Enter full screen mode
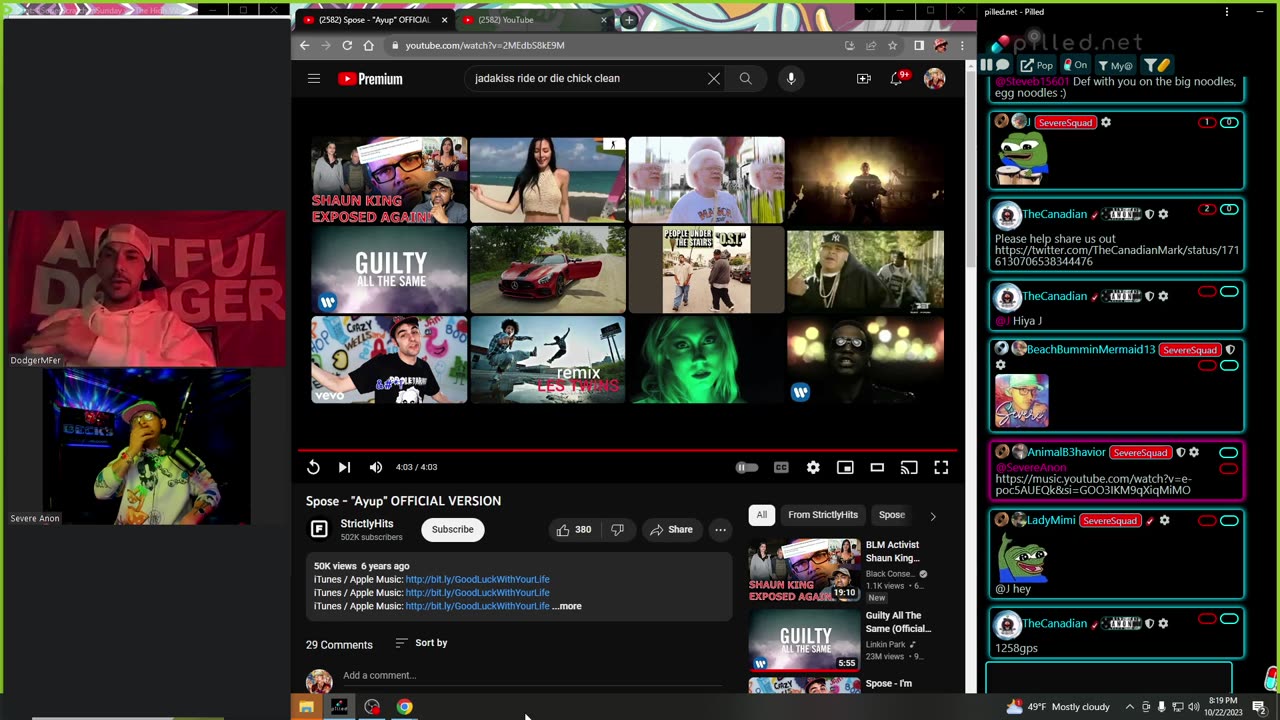 (941, 467)
